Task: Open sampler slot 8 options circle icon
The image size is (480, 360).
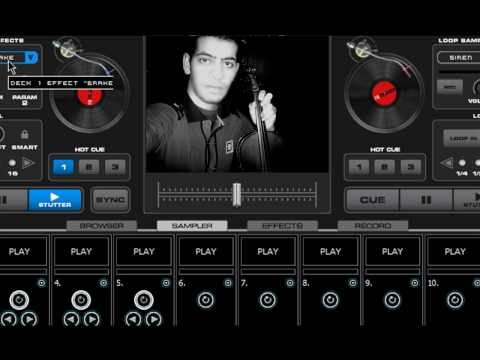Action: coord(352,283)
